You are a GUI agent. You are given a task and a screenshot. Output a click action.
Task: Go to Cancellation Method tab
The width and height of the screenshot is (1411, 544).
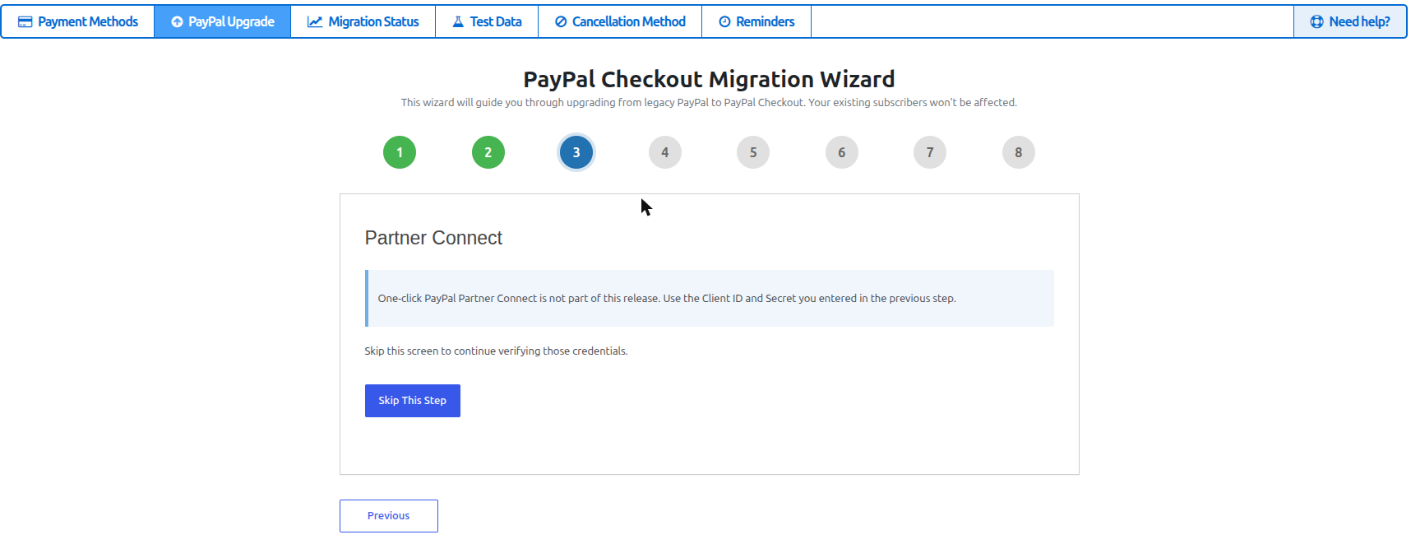click(620, 22)
